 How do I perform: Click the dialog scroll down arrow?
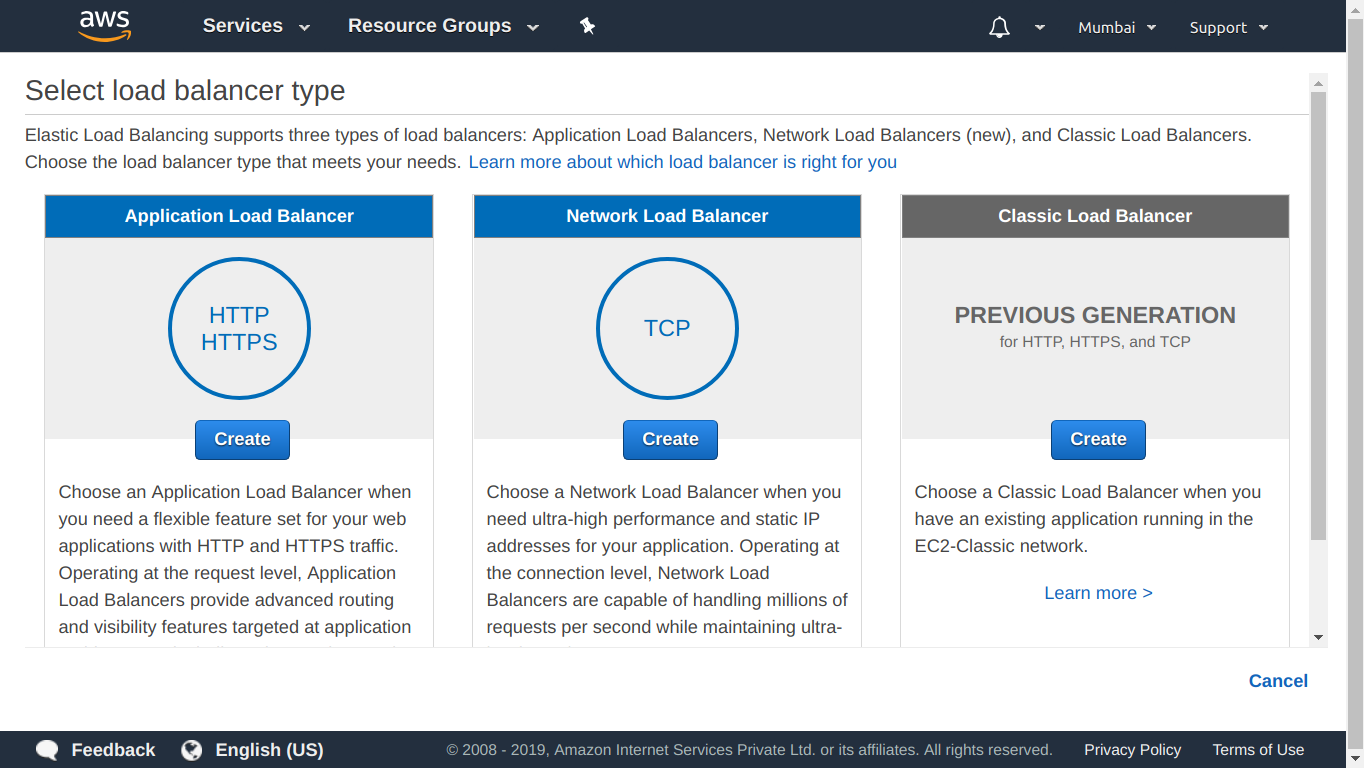click(1318, 637)
